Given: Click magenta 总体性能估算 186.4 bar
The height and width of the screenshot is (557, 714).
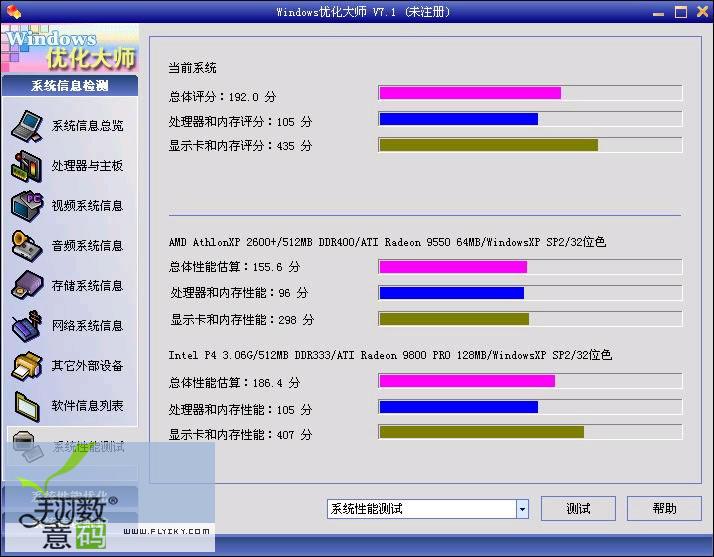Looking at the screenshot, I should [x=467, y=381].
